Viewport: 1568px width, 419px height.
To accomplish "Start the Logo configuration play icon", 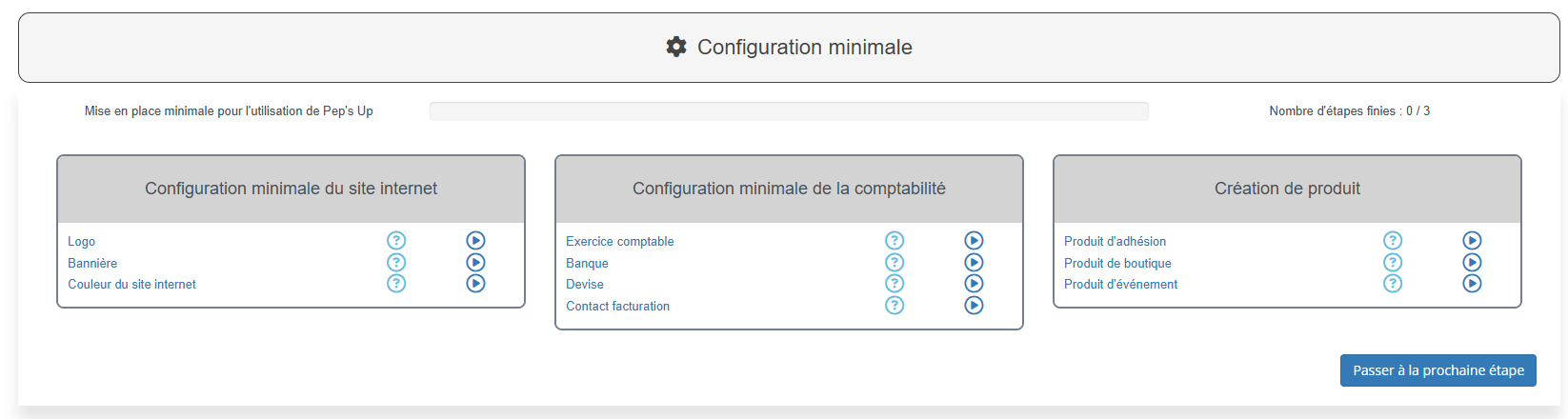I will click(475, 241).
